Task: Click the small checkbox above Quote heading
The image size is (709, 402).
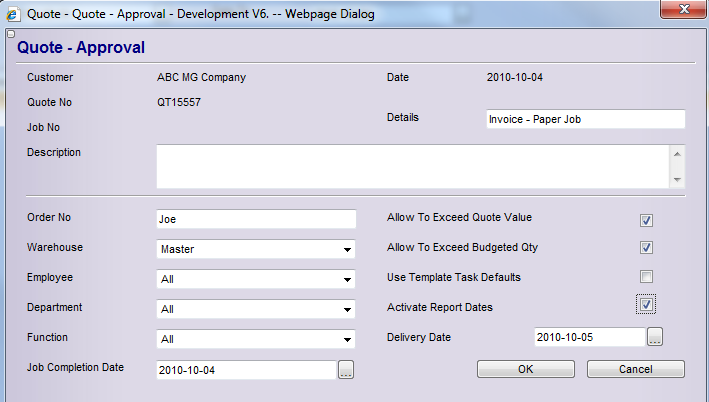Action: point(9,34)
